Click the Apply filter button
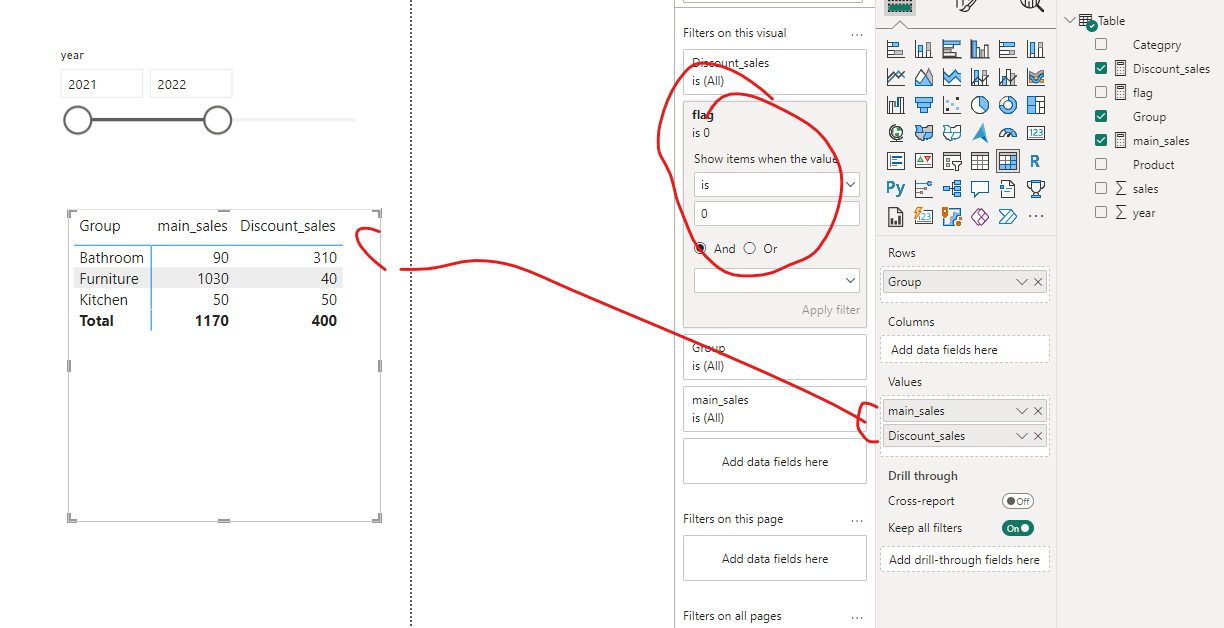This screenshot has height=628, width=1224. pyautogui.click(x=830, y=310)
